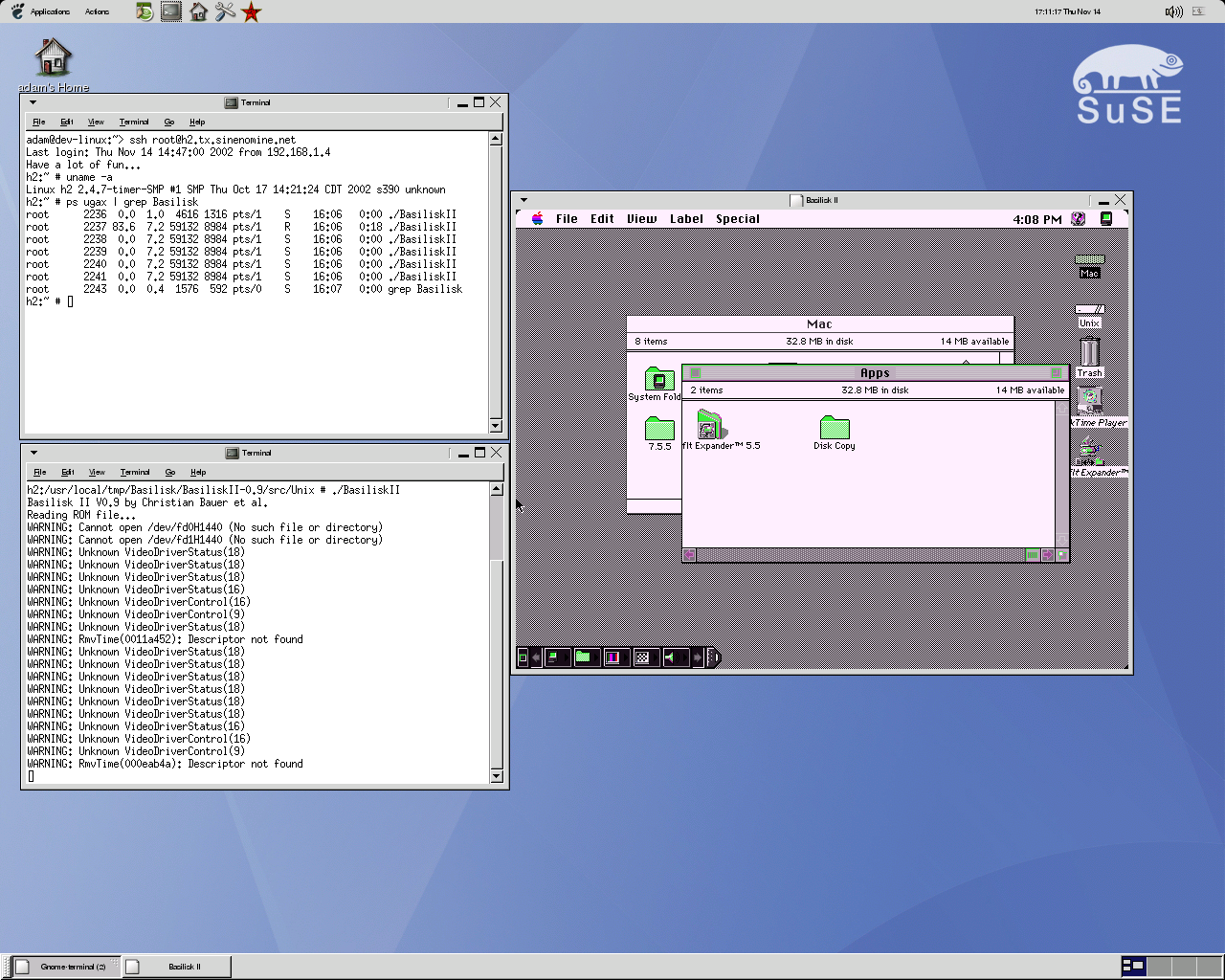Viewport: 1225px width, 980px height.
Task: Open the Mac application switcher icon
Action: [x=1106, y=218]
